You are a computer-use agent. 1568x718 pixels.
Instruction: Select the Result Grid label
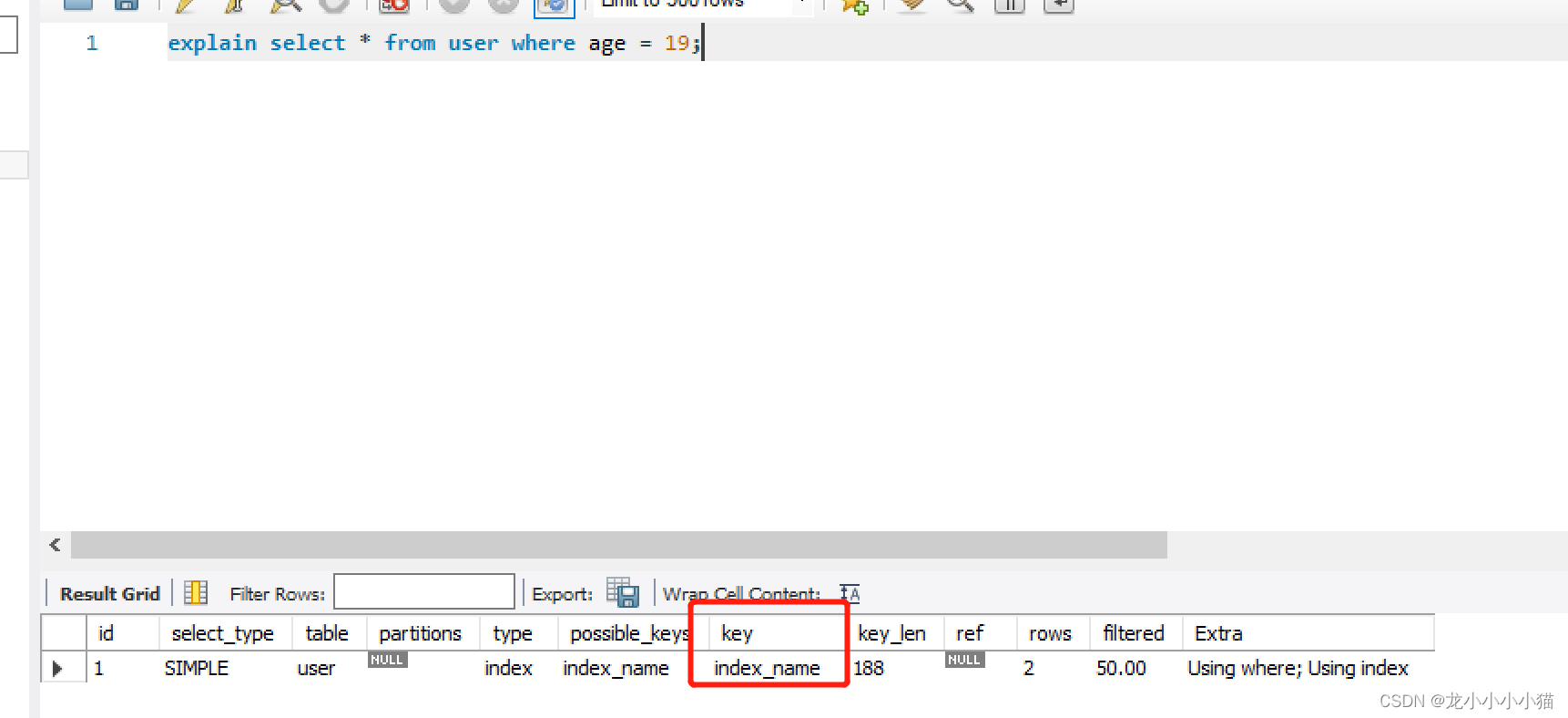point(110,594)
